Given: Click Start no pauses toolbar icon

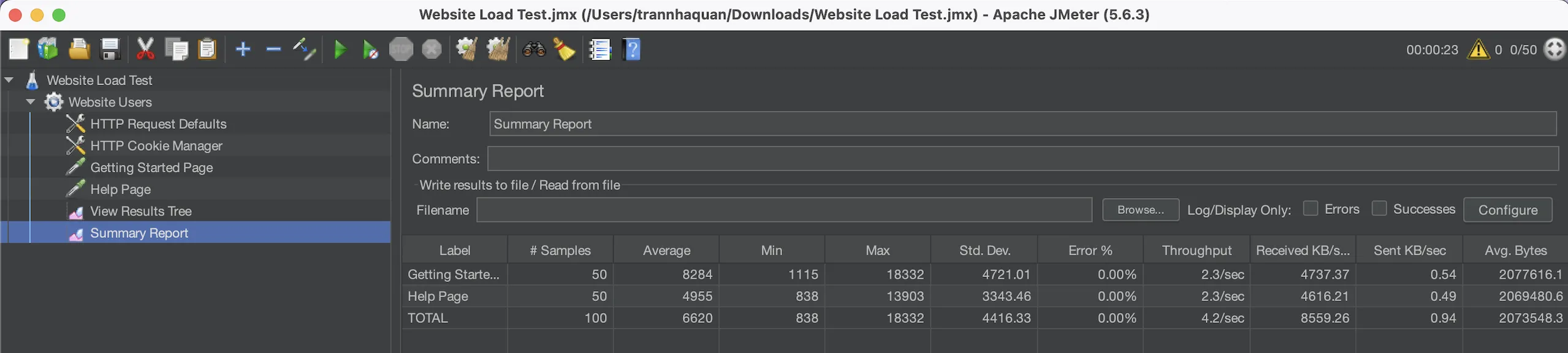Looking at the screenshot, I should point(370,50).
